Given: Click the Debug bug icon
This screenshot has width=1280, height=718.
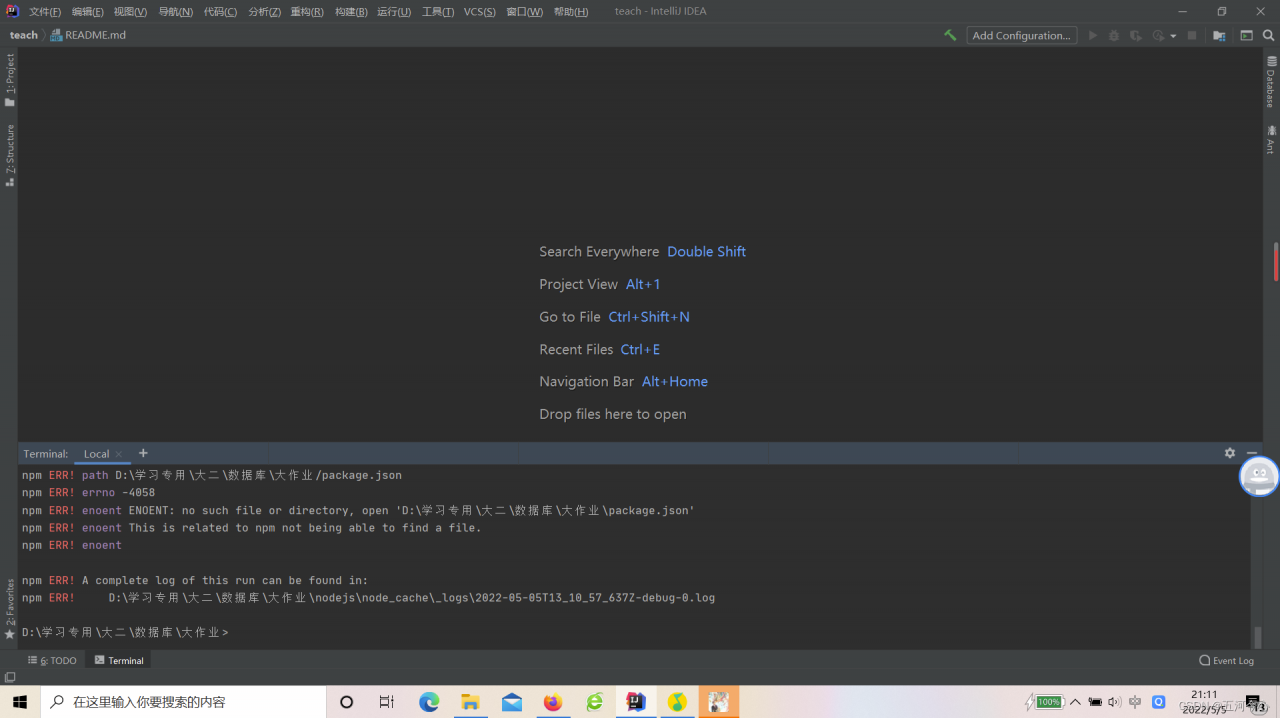Looking at the screenshot, I should coord(1114,35).
